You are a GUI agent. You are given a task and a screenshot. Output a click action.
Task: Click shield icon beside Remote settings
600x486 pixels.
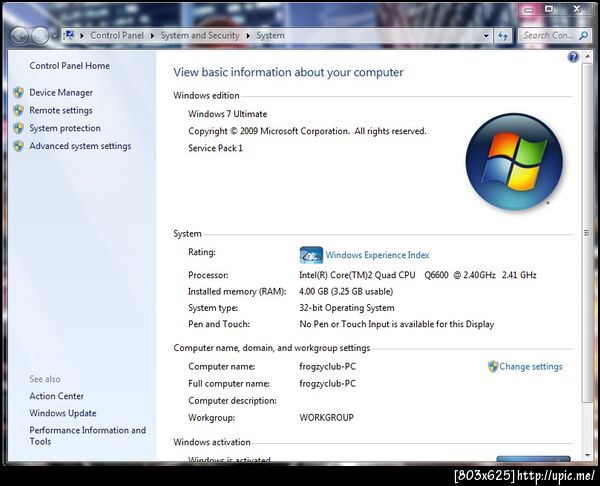18,111
